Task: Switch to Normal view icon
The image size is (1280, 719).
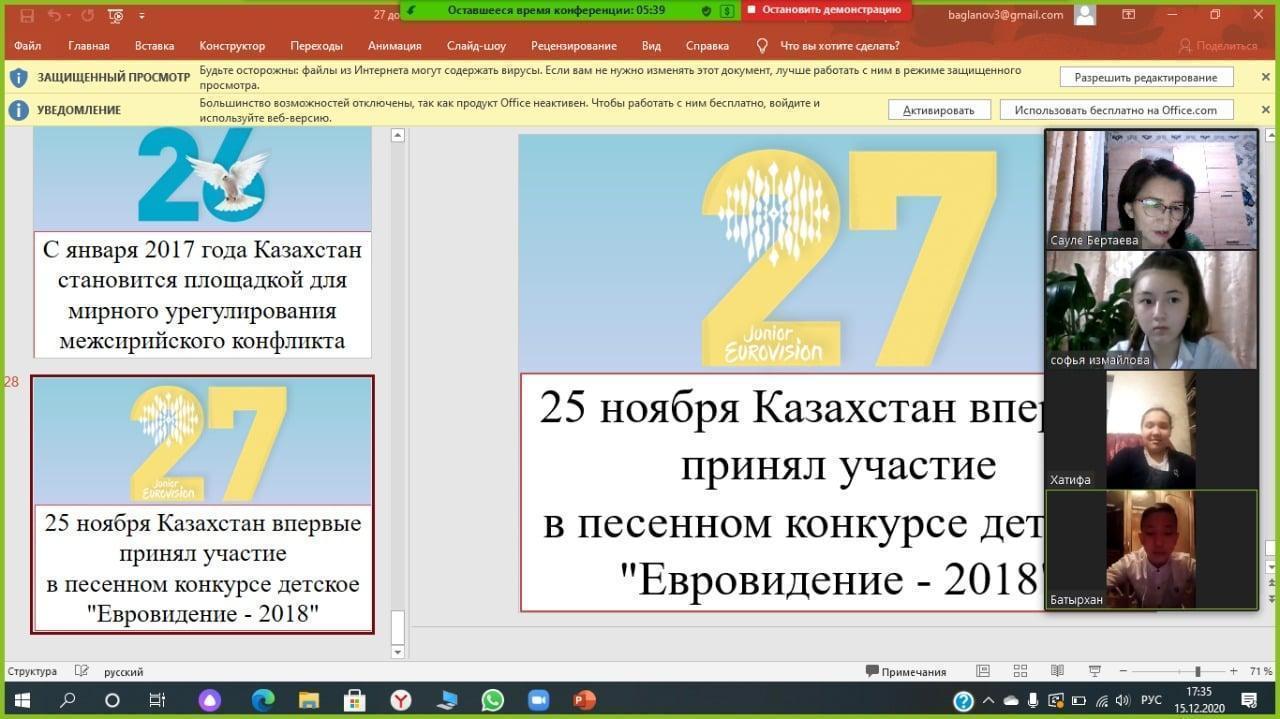Action: (x=983, y=672)
